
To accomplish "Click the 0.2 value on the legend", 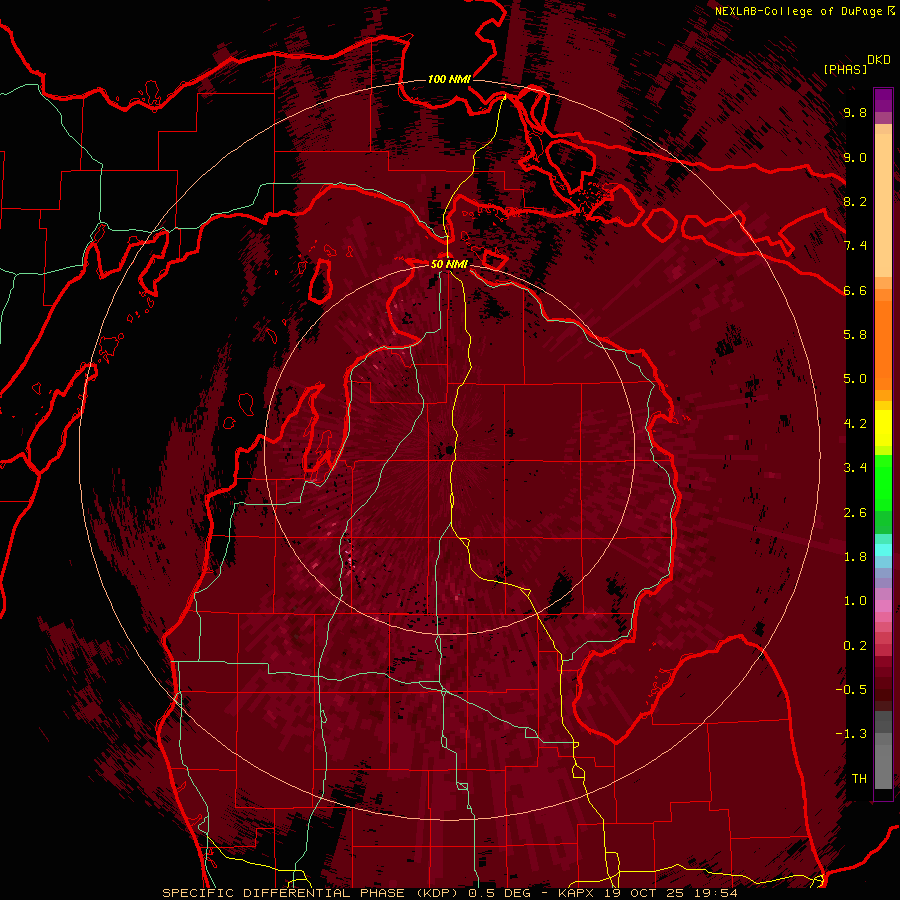I will pyautogui.click(x=855, y=645).
